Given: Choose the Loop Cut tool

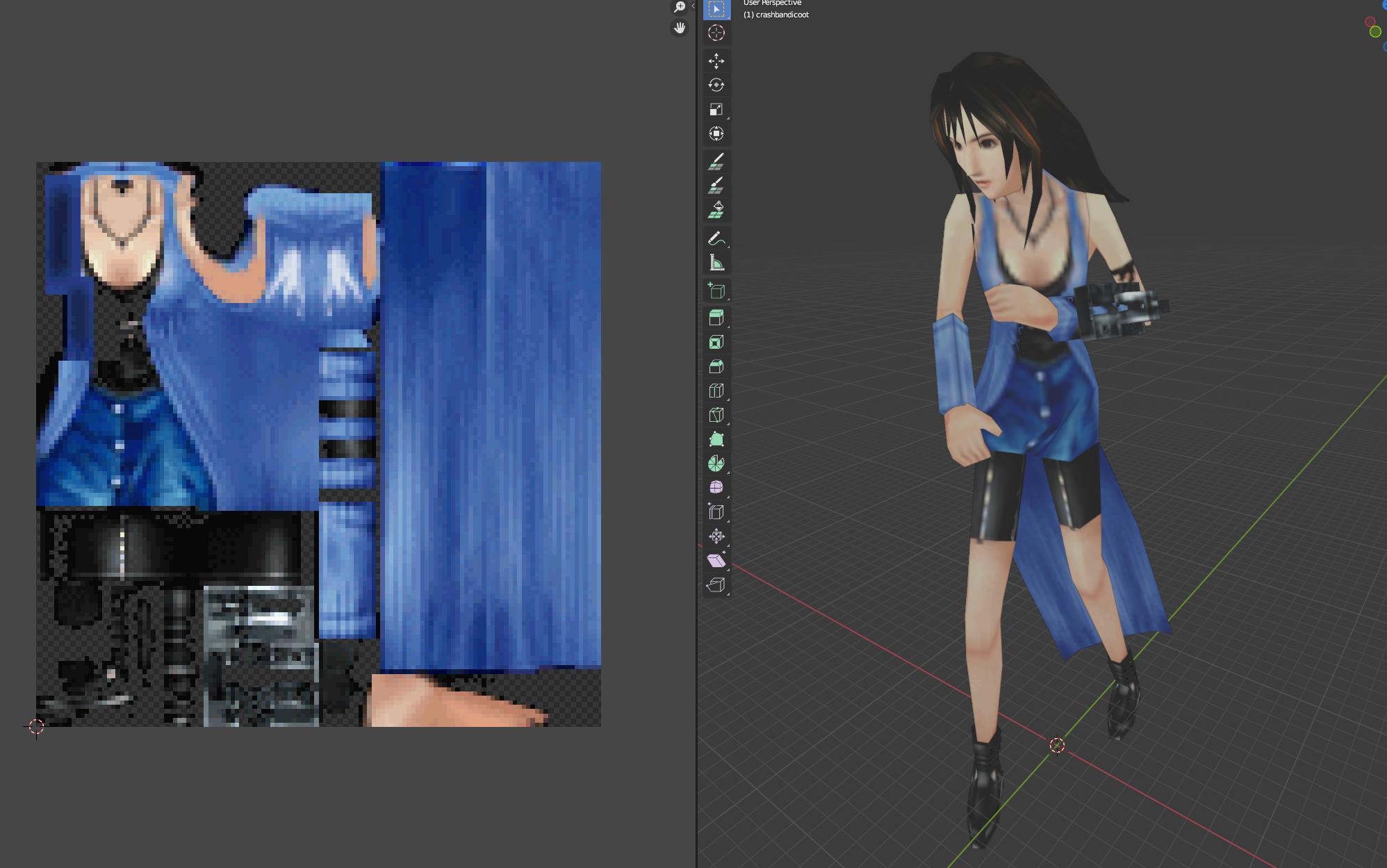Looking at the screenshot, I should (x=716, y=391).
